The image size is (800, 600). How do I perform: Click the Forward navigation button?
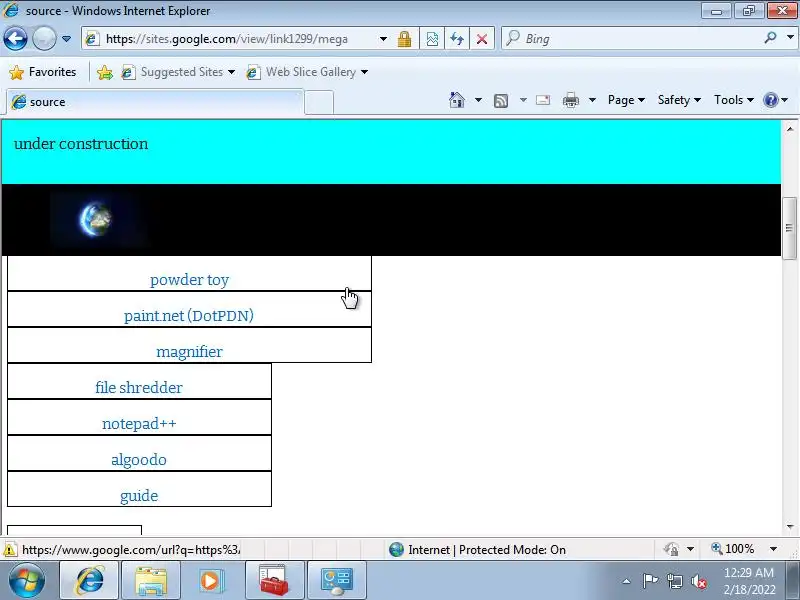click(44, 38)
